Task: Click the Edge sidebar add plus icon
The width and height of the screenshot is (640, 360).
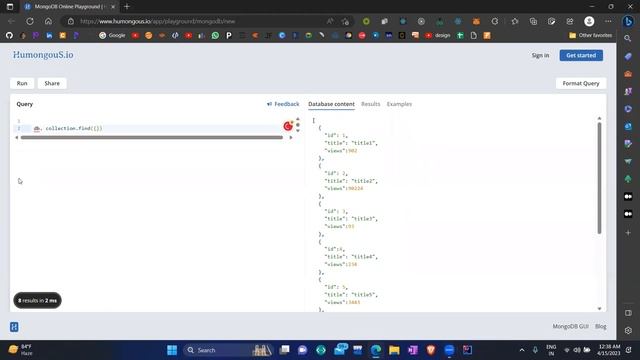Action: 628,233
